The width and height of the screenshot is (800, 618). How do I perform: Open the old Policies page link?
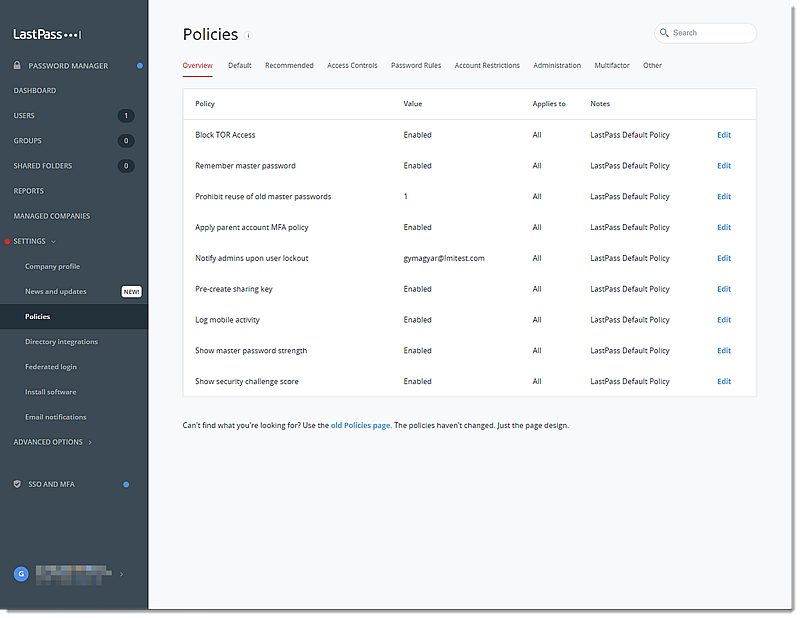360,425
